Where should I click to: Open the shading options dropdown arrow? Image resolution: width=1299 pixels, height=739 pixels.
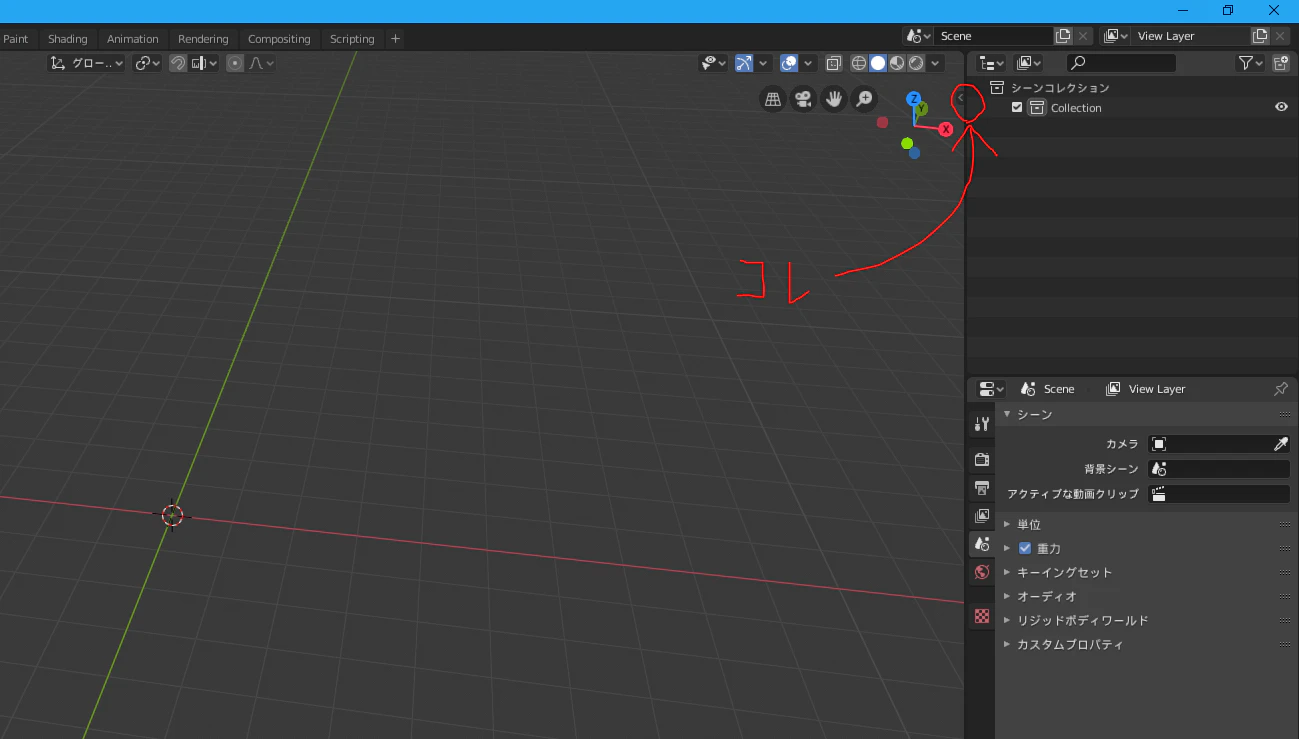pos(936,63)
